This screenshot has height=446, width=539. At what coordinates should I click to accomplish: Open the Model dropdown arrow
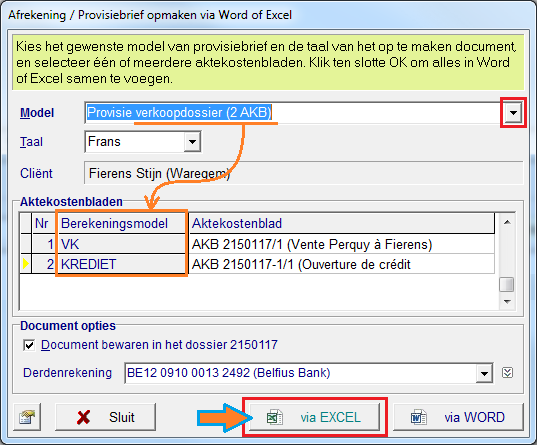point(513,113)
